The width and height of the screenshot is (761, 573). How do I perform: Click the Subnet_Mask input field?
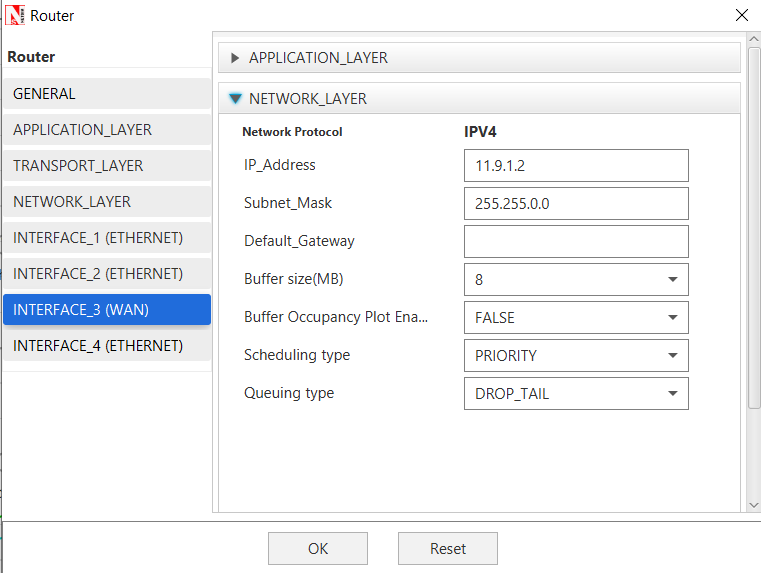coord(576,203)
